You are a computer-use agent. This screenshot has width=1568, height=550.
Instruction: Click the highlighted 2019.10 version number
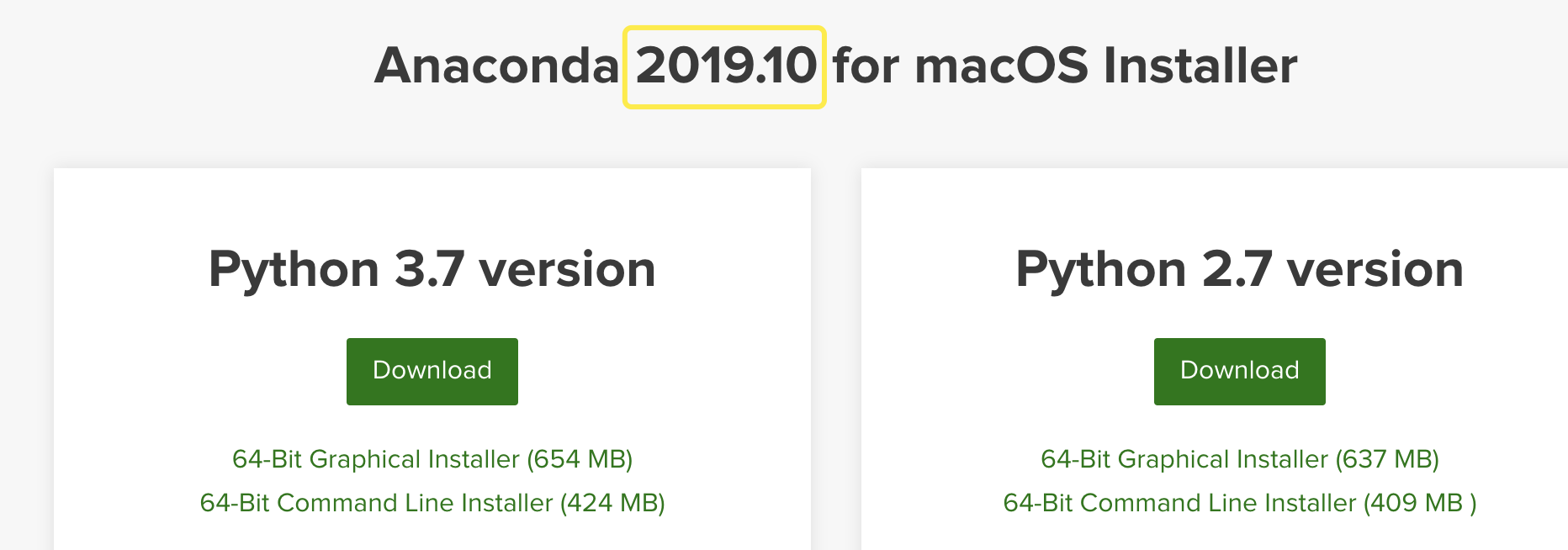pos(725,66)
